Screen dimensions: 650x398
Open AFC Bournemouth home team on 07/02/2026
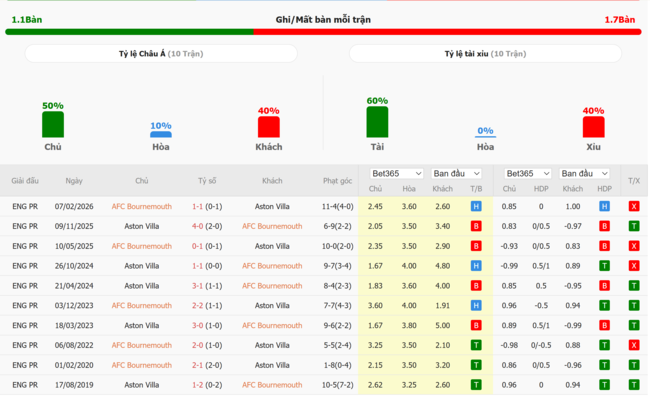[x=142, y=206]
